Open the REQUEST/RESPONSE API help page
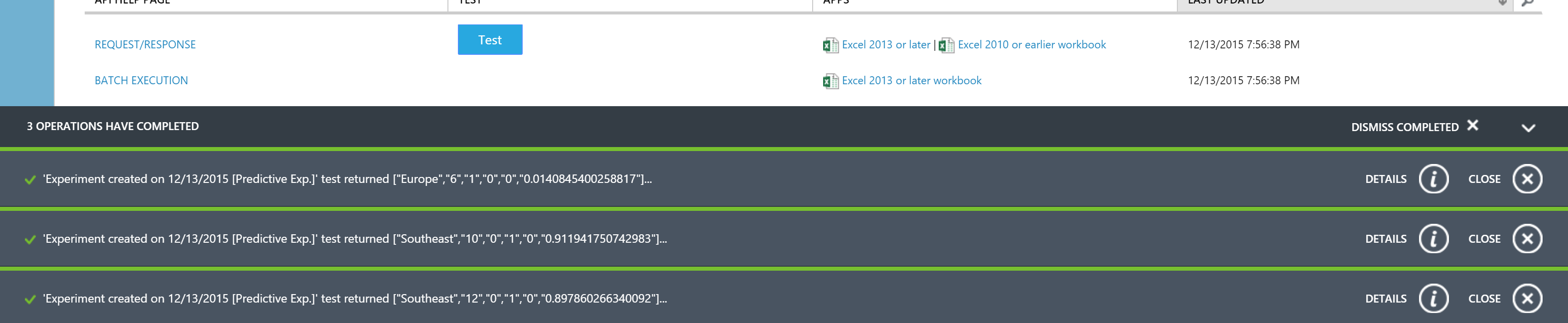The height and width of the screenshot is (323, 1568). (x=145, y=44)
